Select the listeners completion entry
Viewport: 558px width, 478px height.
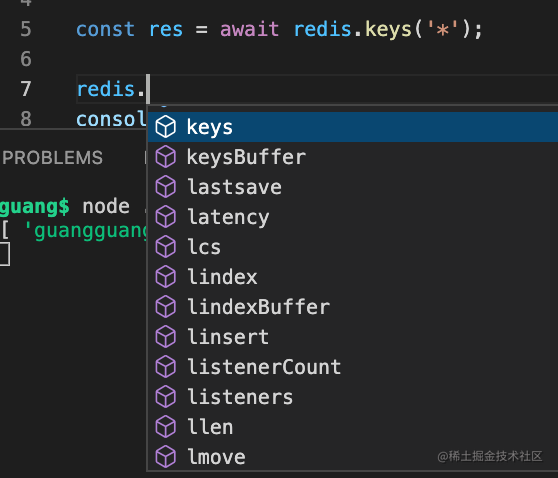353,396
